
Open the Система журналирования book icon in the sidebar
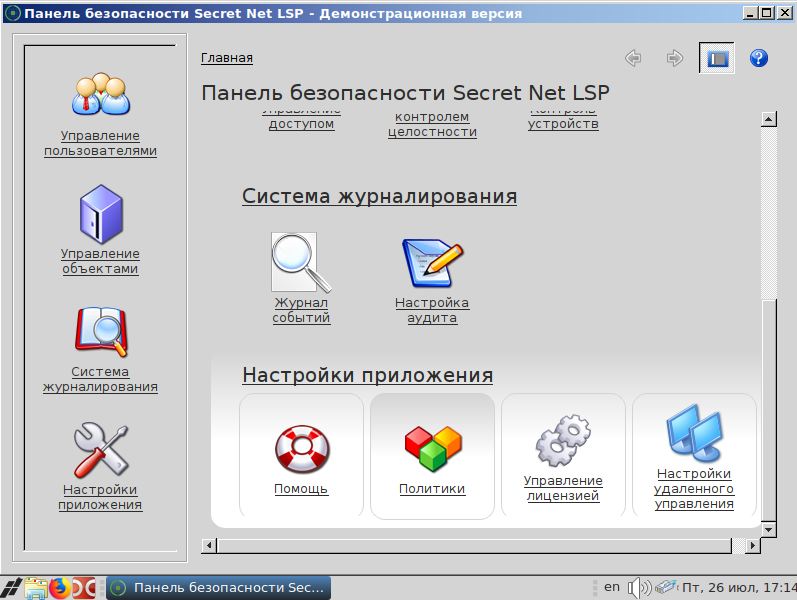pyautogui.click(x=101, y=332)
